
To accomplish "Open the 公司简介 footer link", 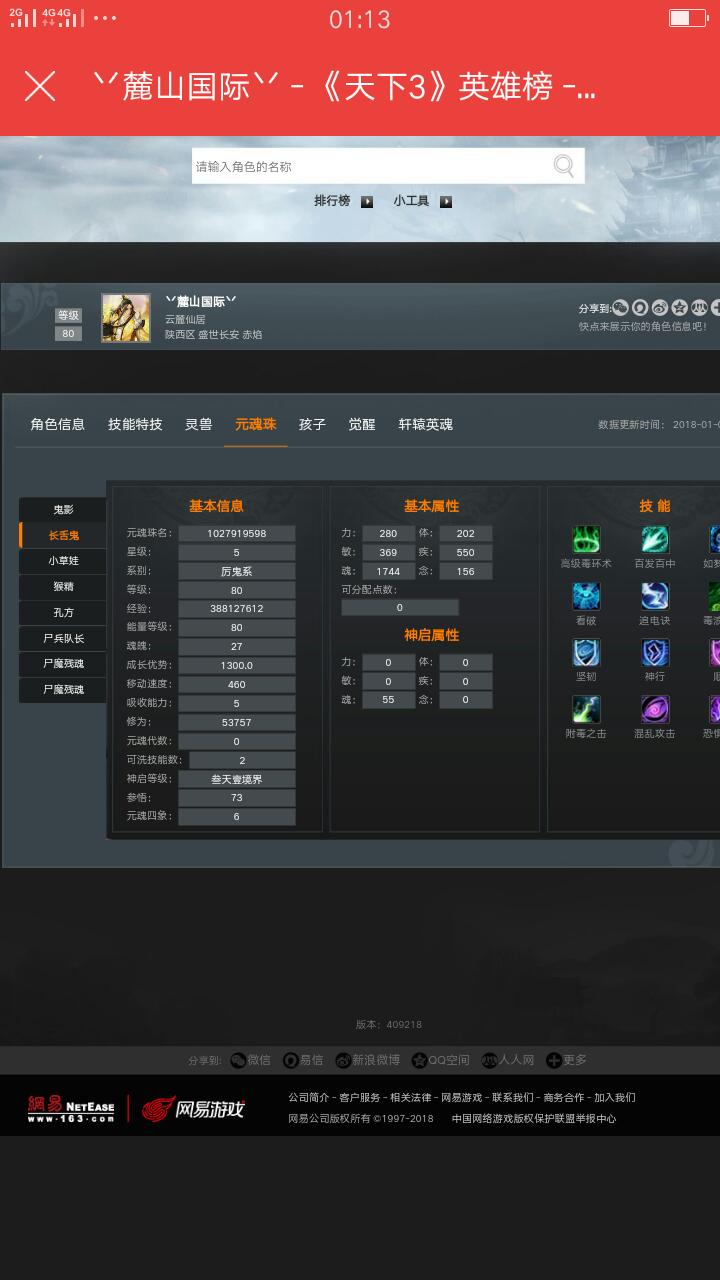I will [x=308, y=1097].
